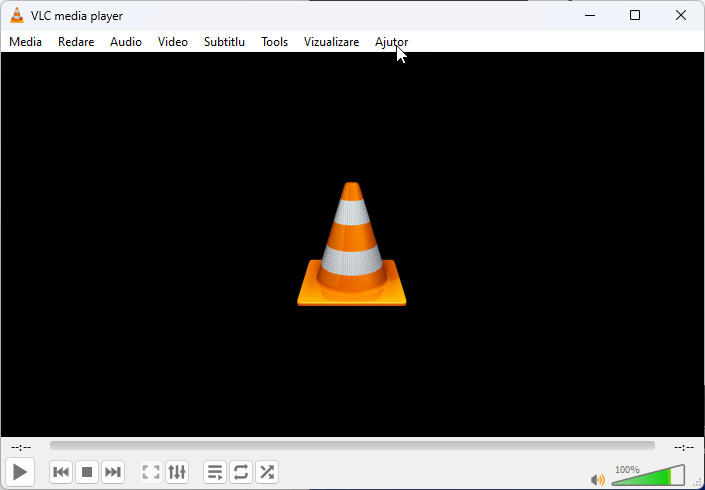Open the Ajutor menu

pyautogui.click(x=392, y=42)
